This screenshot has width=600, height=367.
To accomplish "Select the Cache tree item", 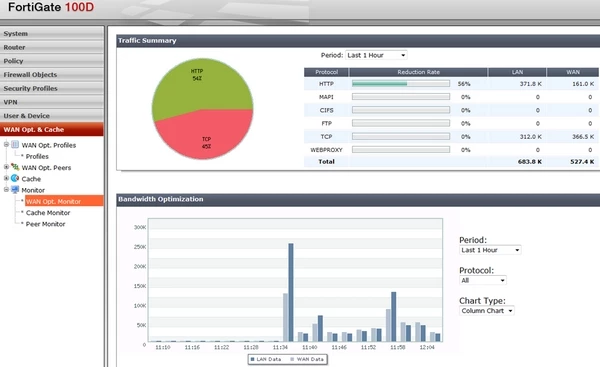I will pos(31,179).
